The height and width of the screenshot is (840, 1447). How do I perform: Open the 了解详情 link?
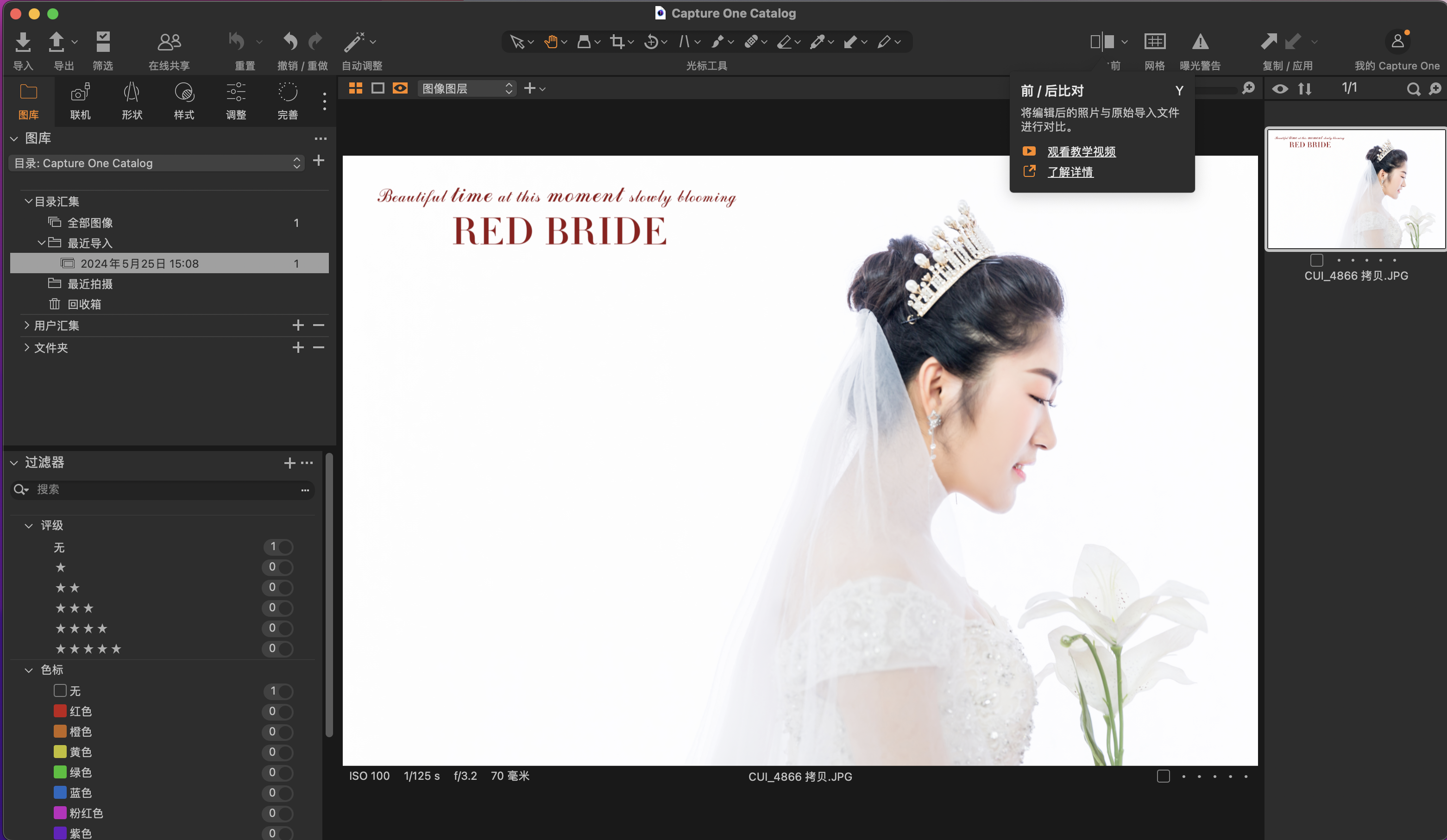coord(1070,172)
